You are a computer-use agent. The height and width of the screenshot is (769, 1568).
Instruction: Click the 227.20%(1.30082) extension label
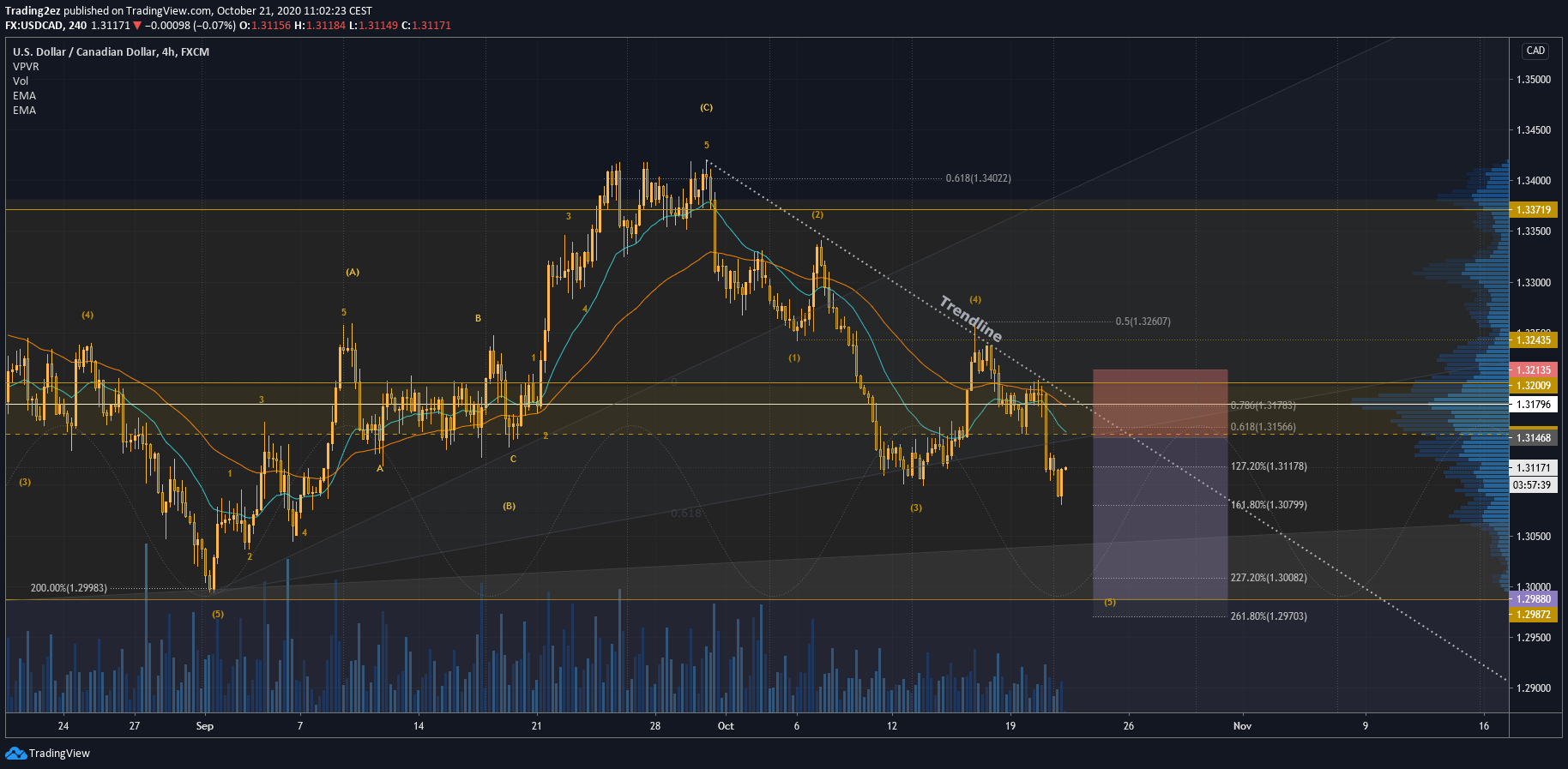coord(1269,578)
